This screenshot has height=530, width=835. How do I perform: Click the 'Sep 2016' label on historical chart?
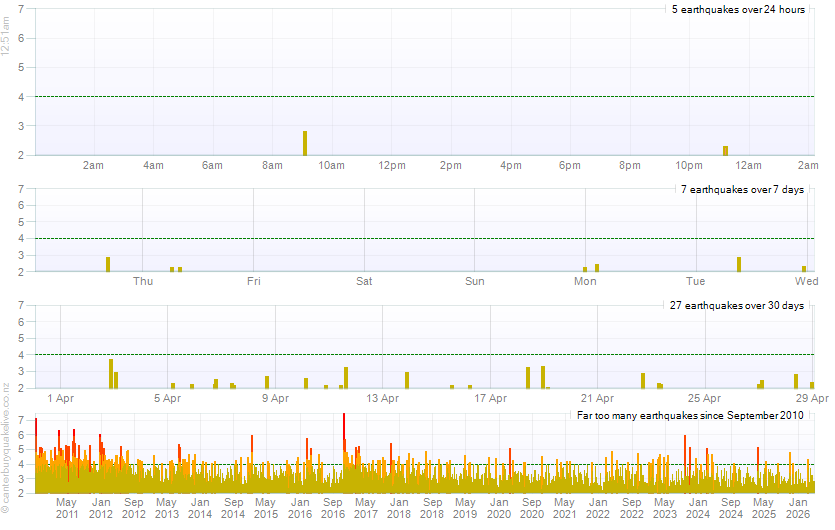(x=333, y=507)
